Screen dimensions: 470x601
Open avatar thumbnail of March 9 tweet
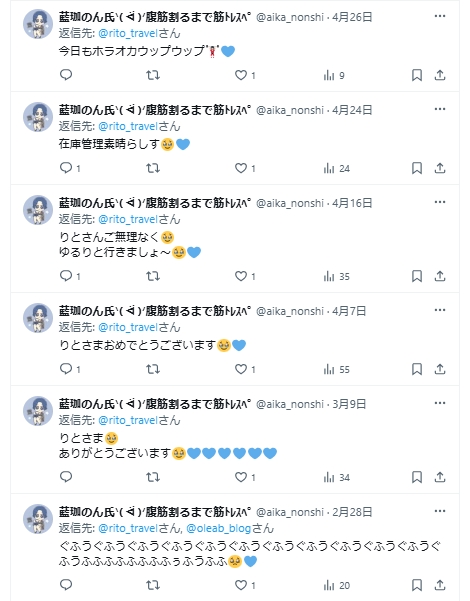(x=38, y=411)
